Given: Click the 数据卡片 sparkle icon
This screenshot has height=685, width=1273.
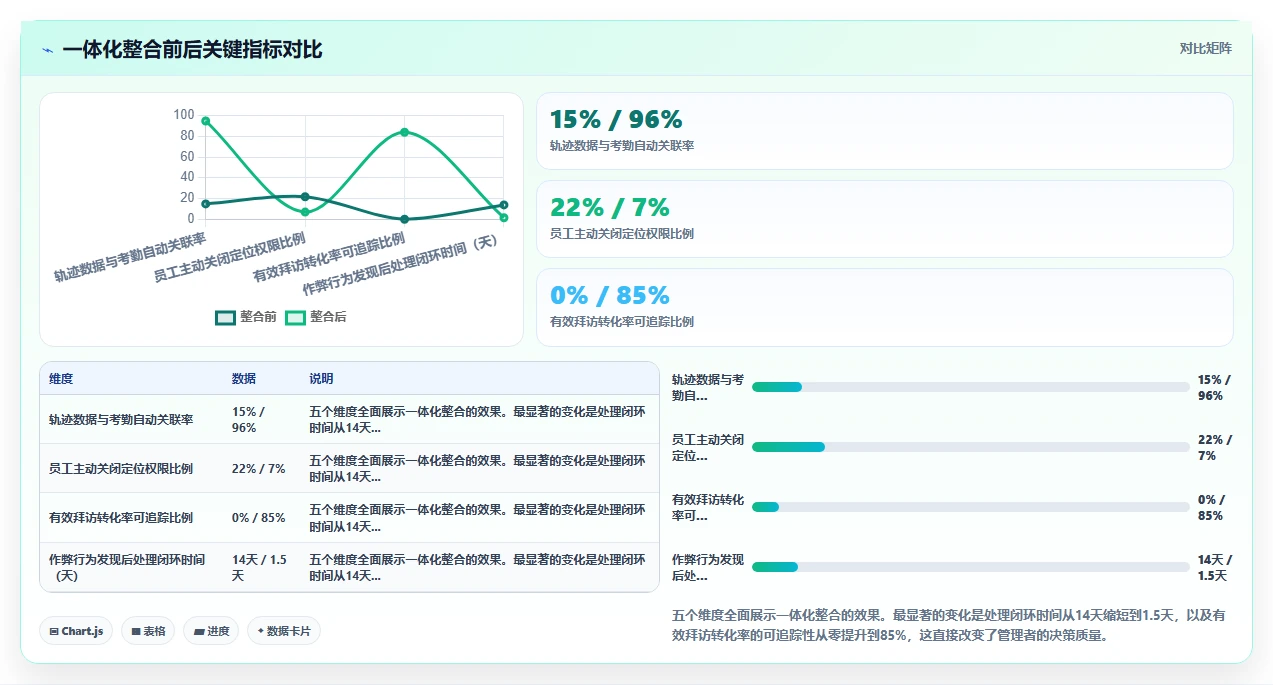Looking at the screenshot, I should click(260, 631).
